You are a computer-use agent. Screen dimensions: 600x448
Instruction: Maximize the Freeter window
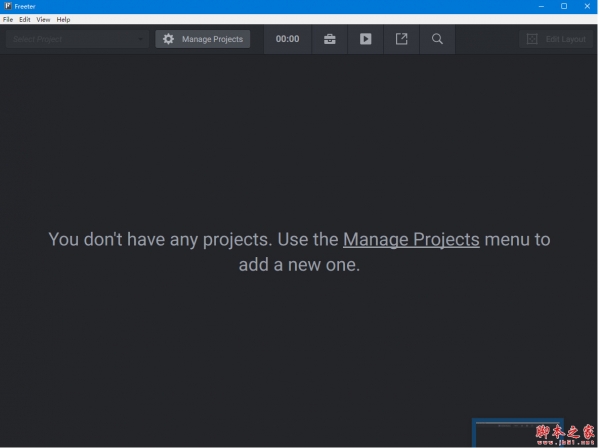coord(564,6)
